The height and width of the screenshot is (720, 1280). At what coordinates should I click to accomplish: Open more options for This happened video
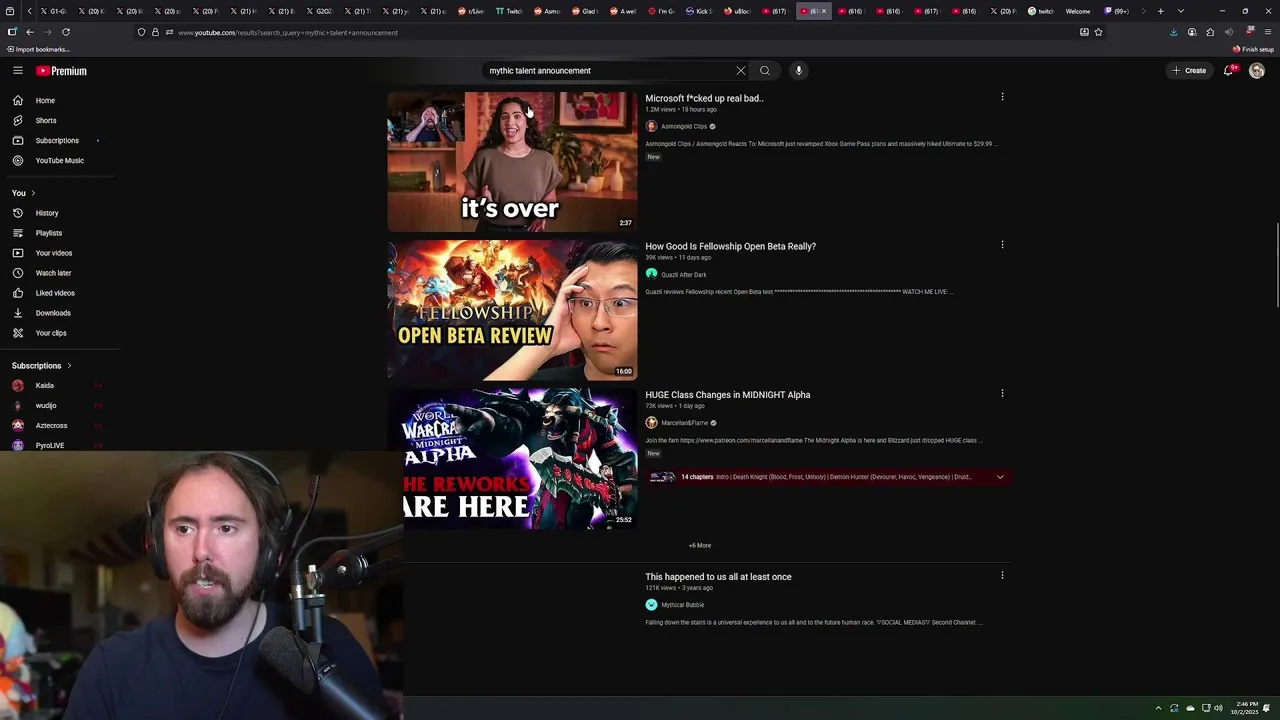pyautogui.click(x=1002, y=575)
